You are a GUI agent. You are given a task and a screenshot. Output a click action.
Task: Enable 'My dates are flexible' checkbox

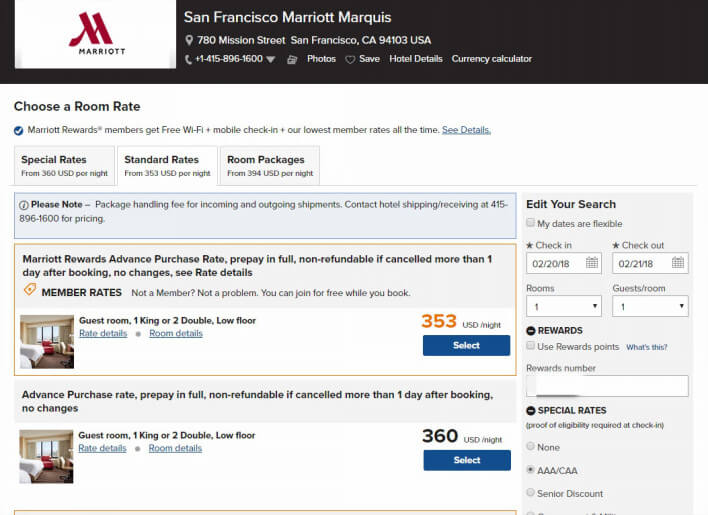[531, 224]
